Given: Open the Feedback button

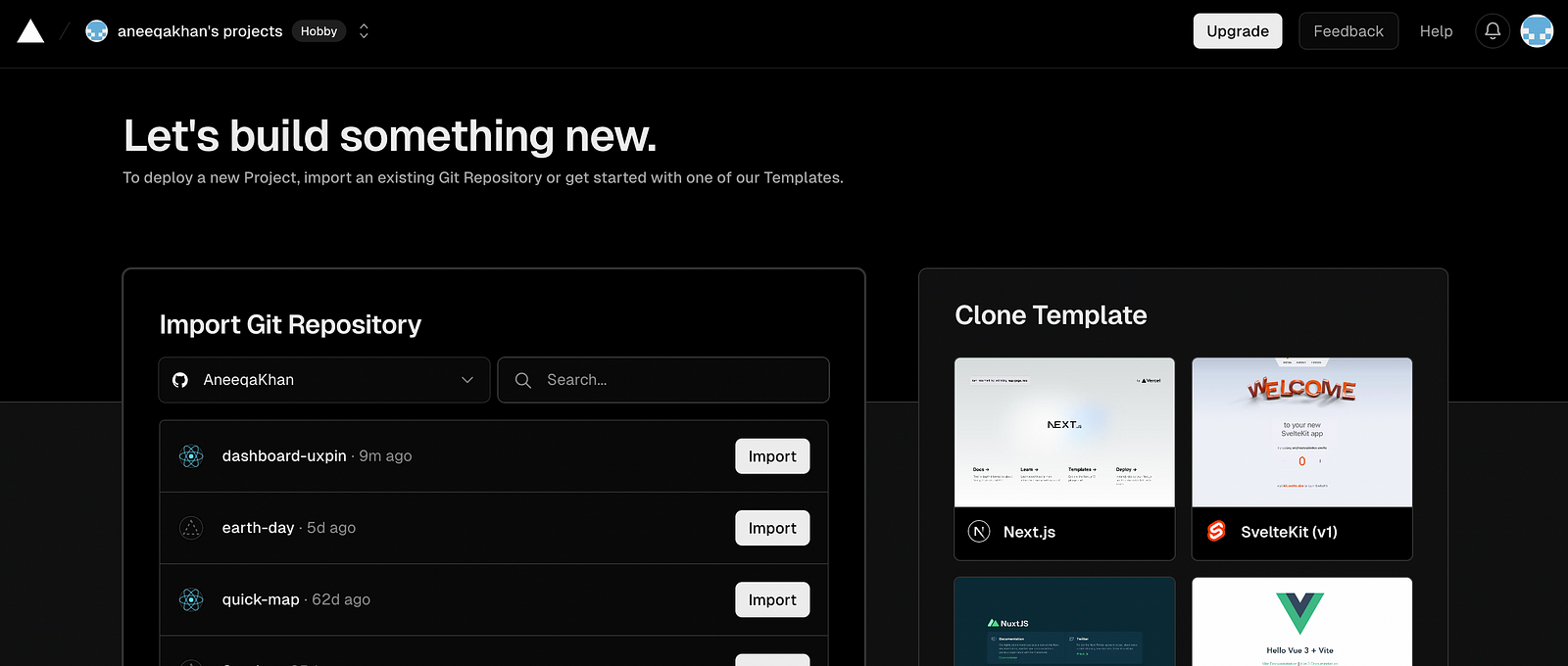Looking at the screenshot, I should coord(1348,31).
